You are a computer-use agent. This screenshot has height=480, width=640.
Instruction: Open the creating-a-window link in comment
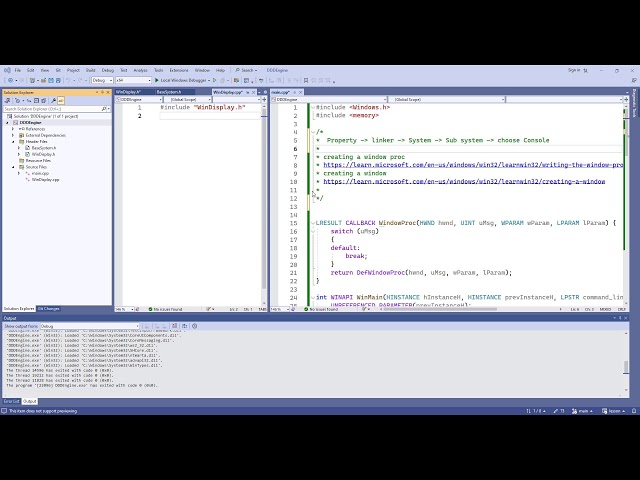pyautogui.click(x=464, y=182)
